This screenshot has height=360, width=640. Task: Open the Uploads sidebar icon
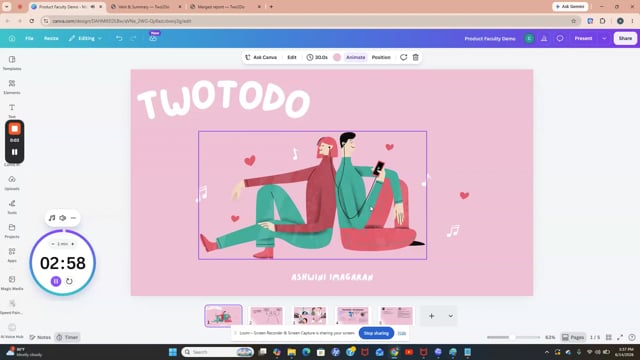pos(12,182)
